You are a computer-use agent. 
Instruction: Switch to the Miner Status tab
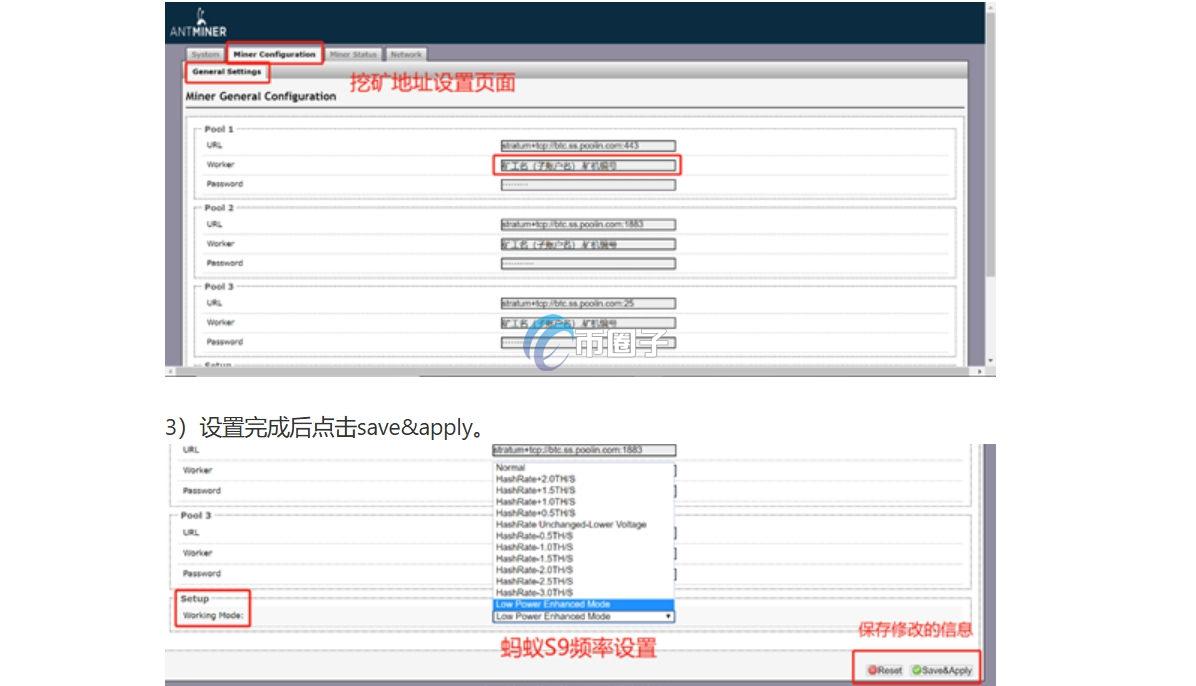coord(353,54)
